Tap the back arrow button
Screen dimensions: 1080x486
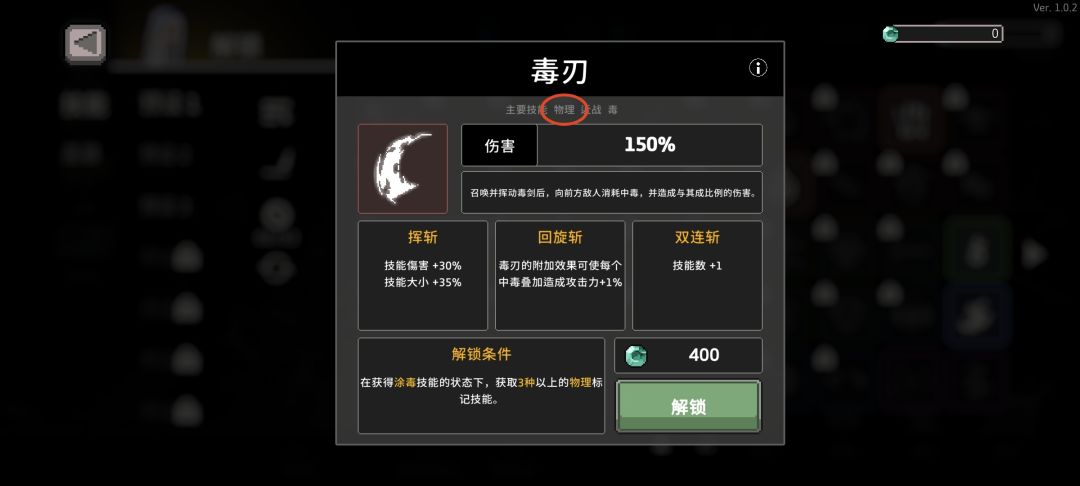pyautogui.click(x=85, y=44)
